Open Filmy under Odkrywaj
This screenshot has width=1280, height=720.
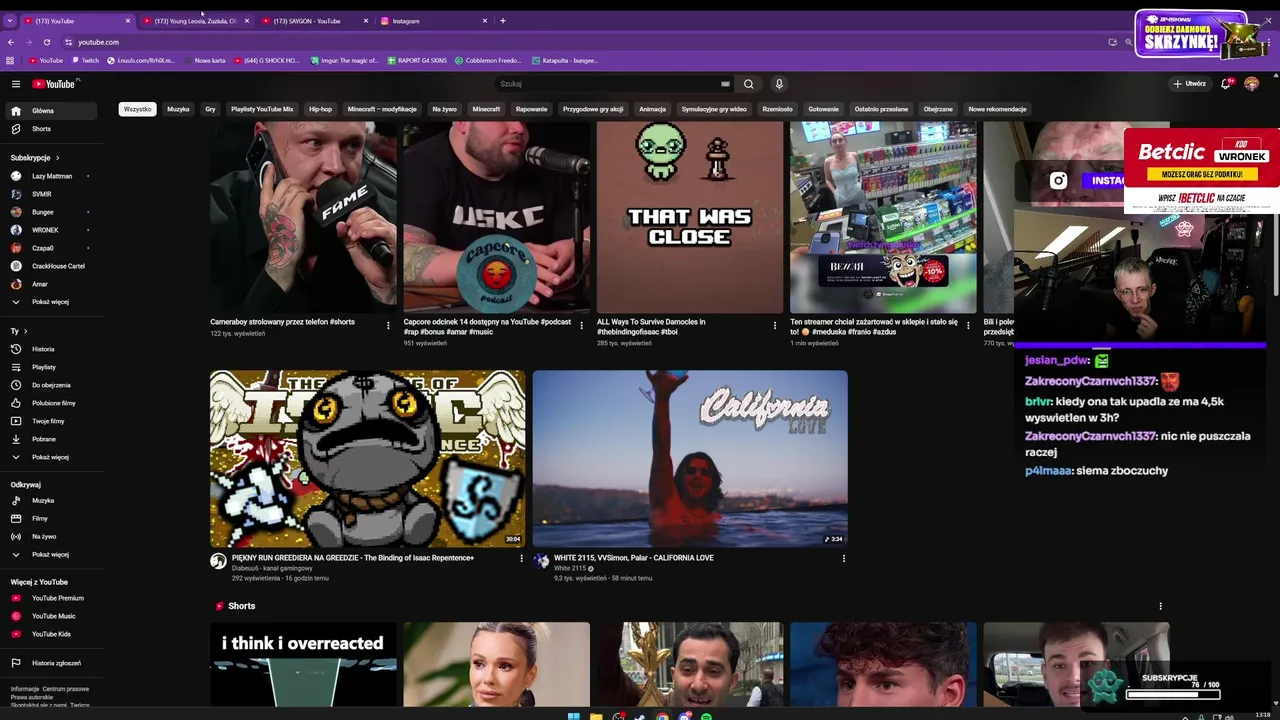click(x=52, y=518)
